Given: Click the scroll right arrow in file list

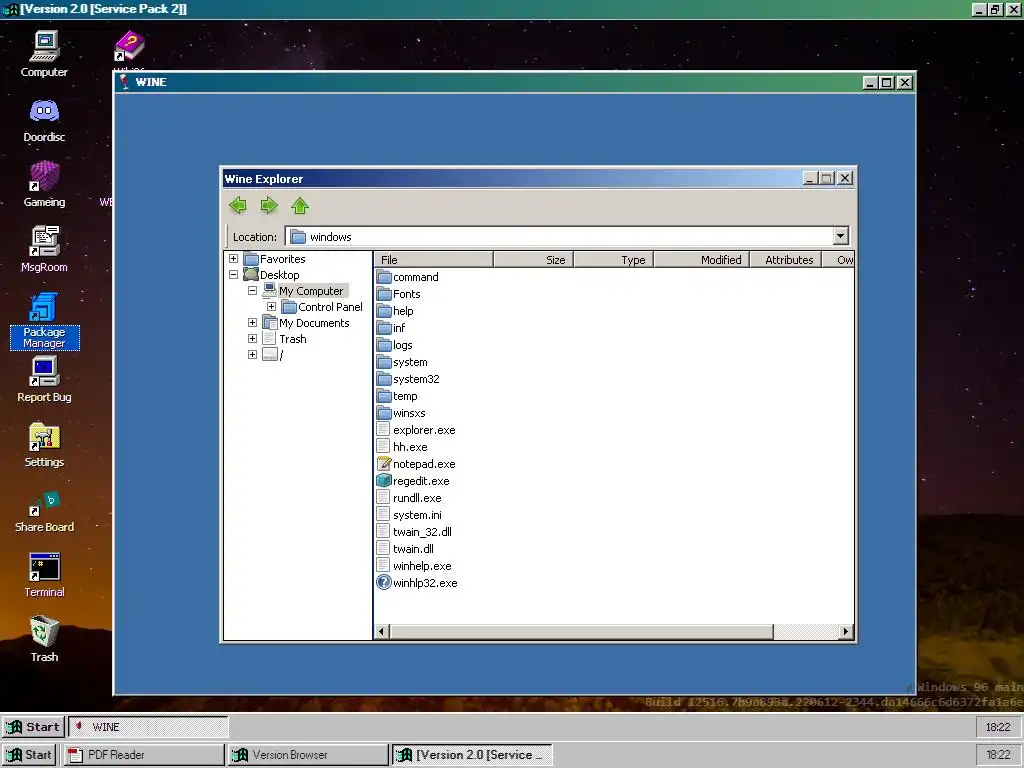Looking at the screenshot, I should point(846,632).
